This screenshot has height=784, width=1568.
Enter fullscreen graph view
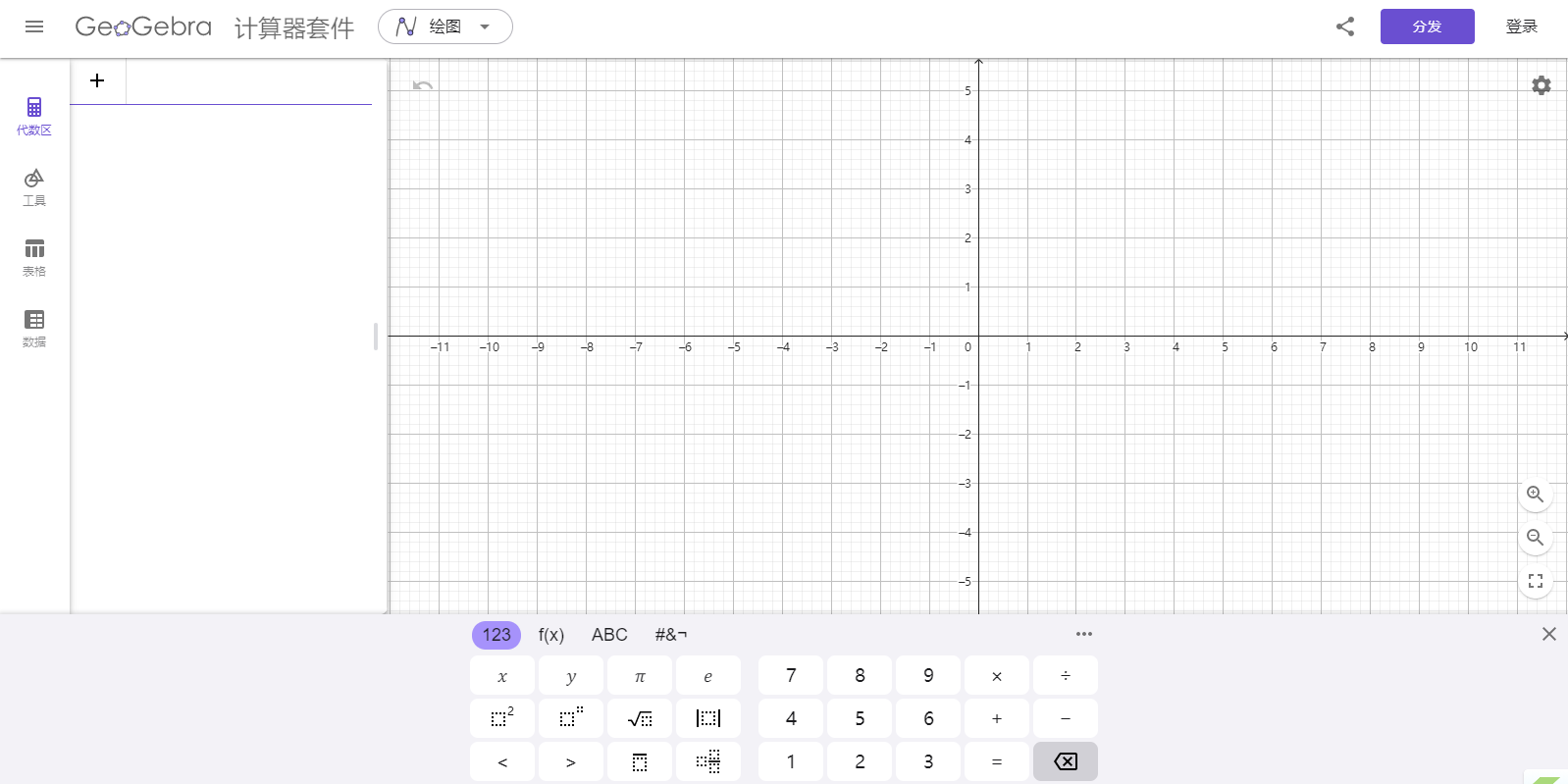point(1535,581)
